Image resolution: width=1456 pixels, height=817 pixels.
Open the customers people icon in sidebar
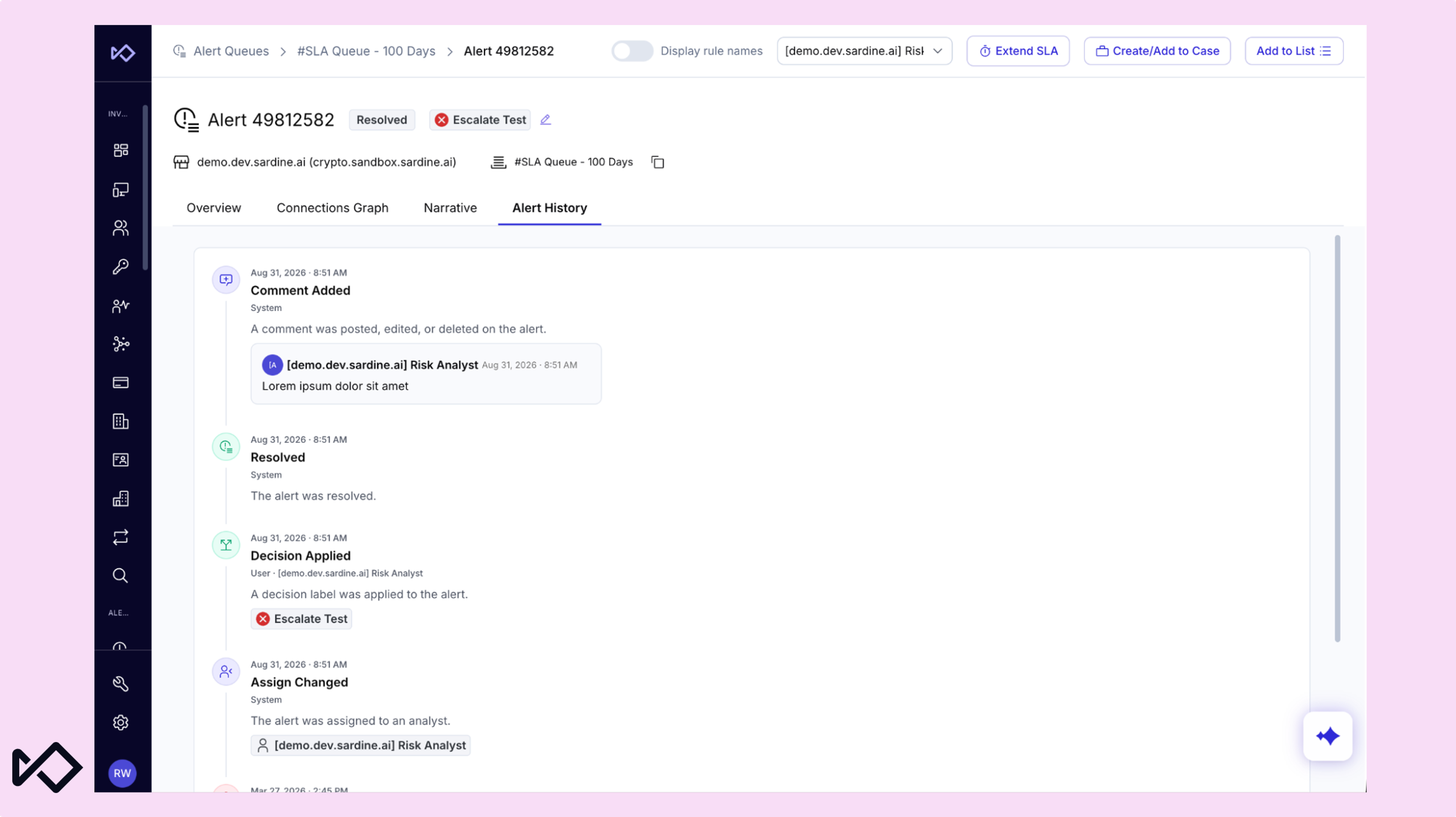(x=120, y=228)
